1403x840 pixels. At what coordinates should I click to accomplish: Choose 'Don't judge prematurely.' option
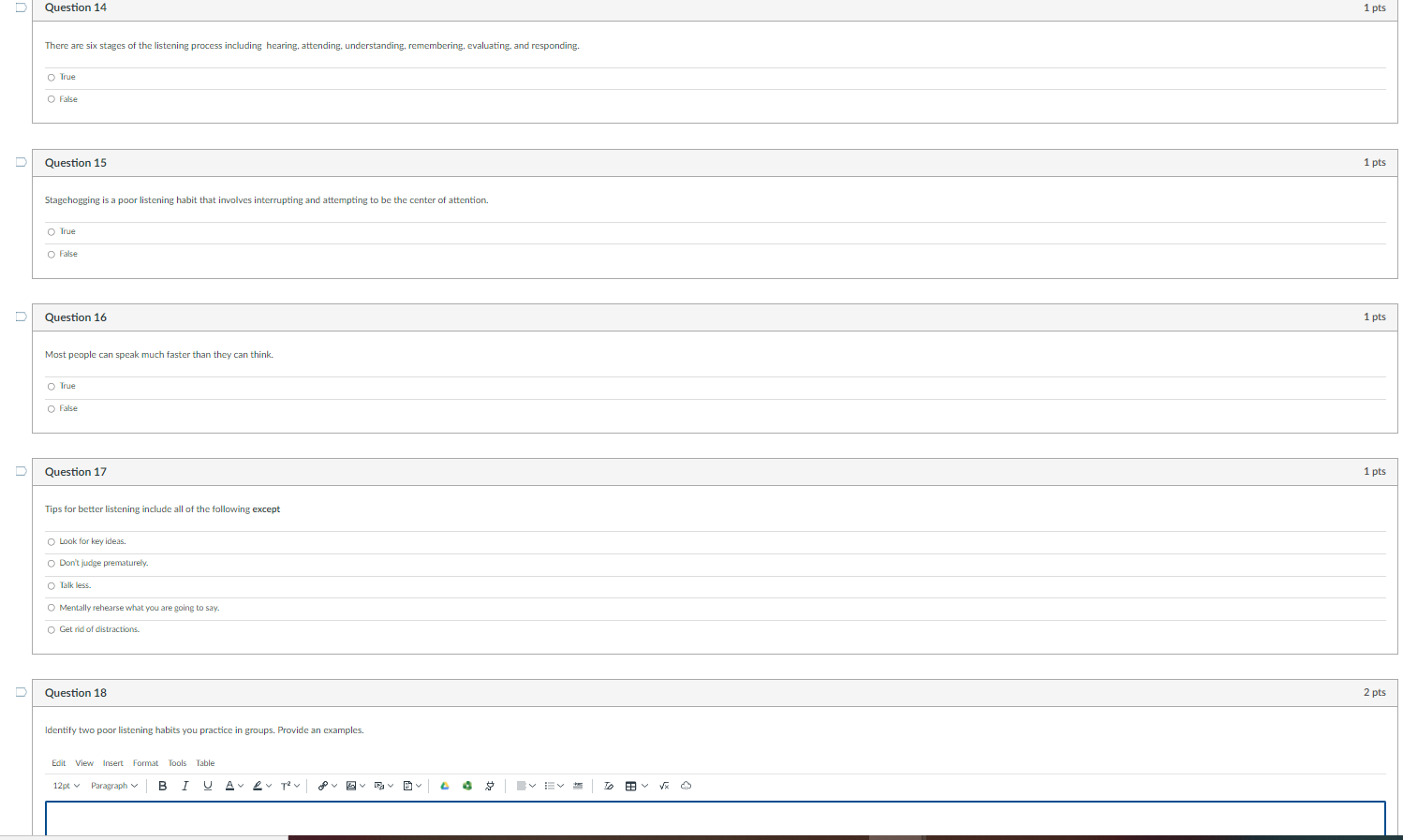point(52,564)
